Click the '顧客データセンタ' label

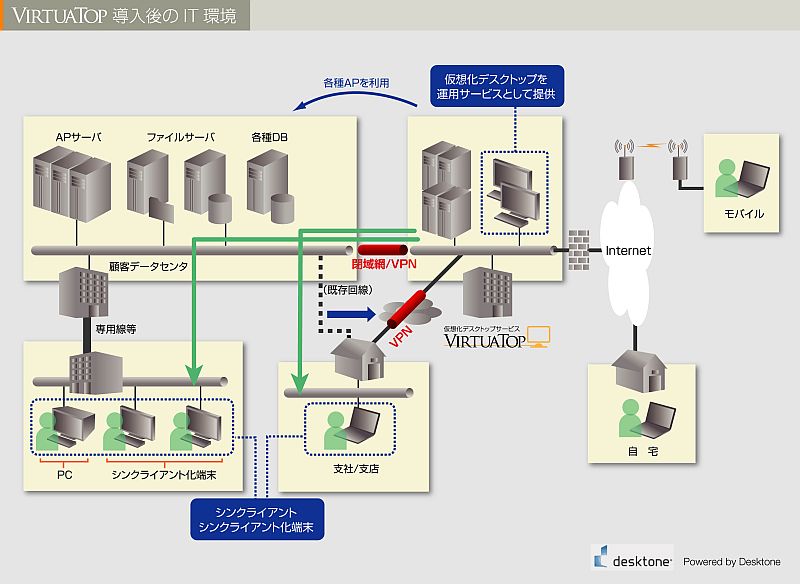(148, 266)
